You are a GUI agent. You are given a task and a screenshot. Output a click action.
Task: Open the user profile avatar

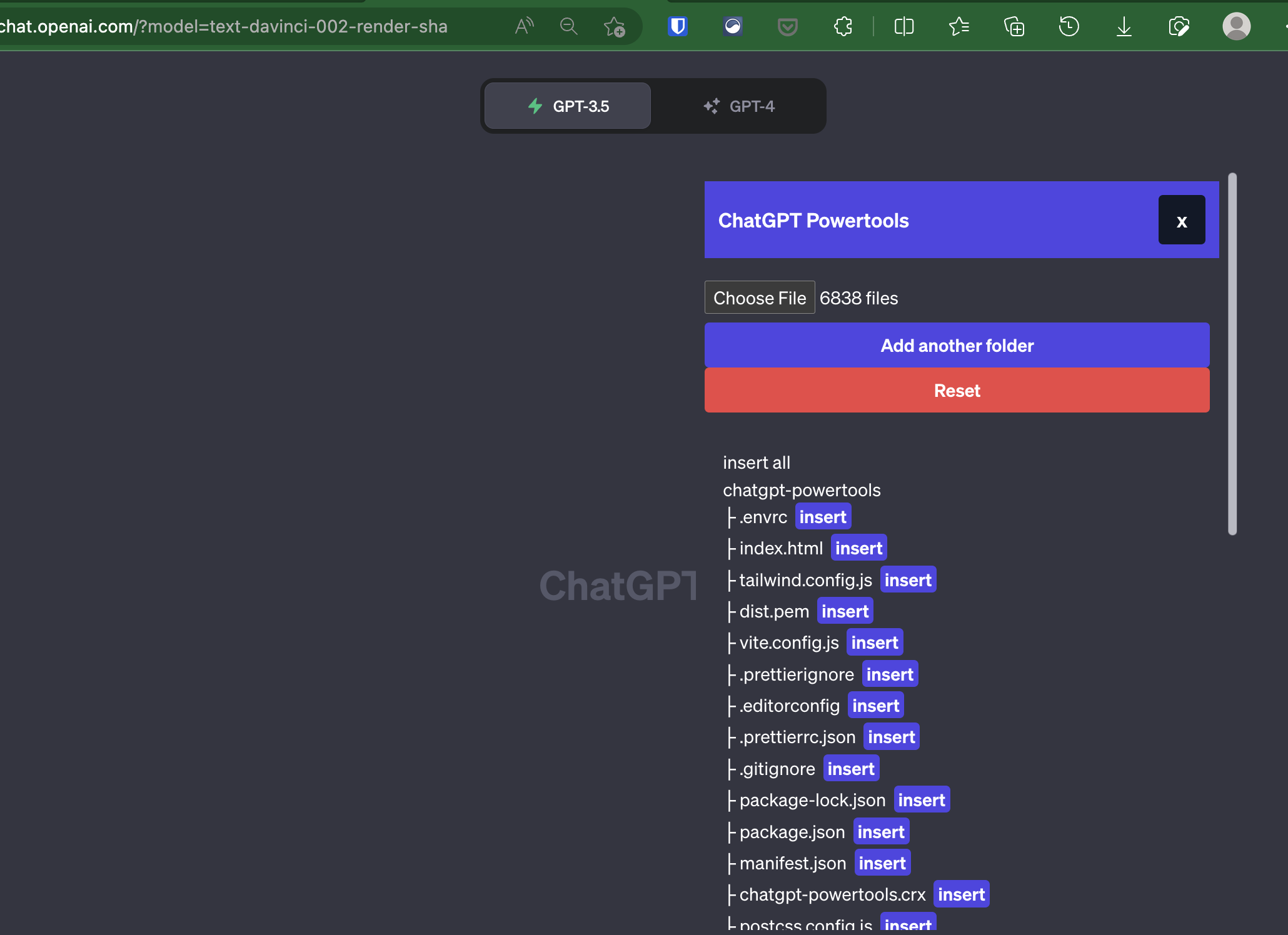(x=1236, y=26)
